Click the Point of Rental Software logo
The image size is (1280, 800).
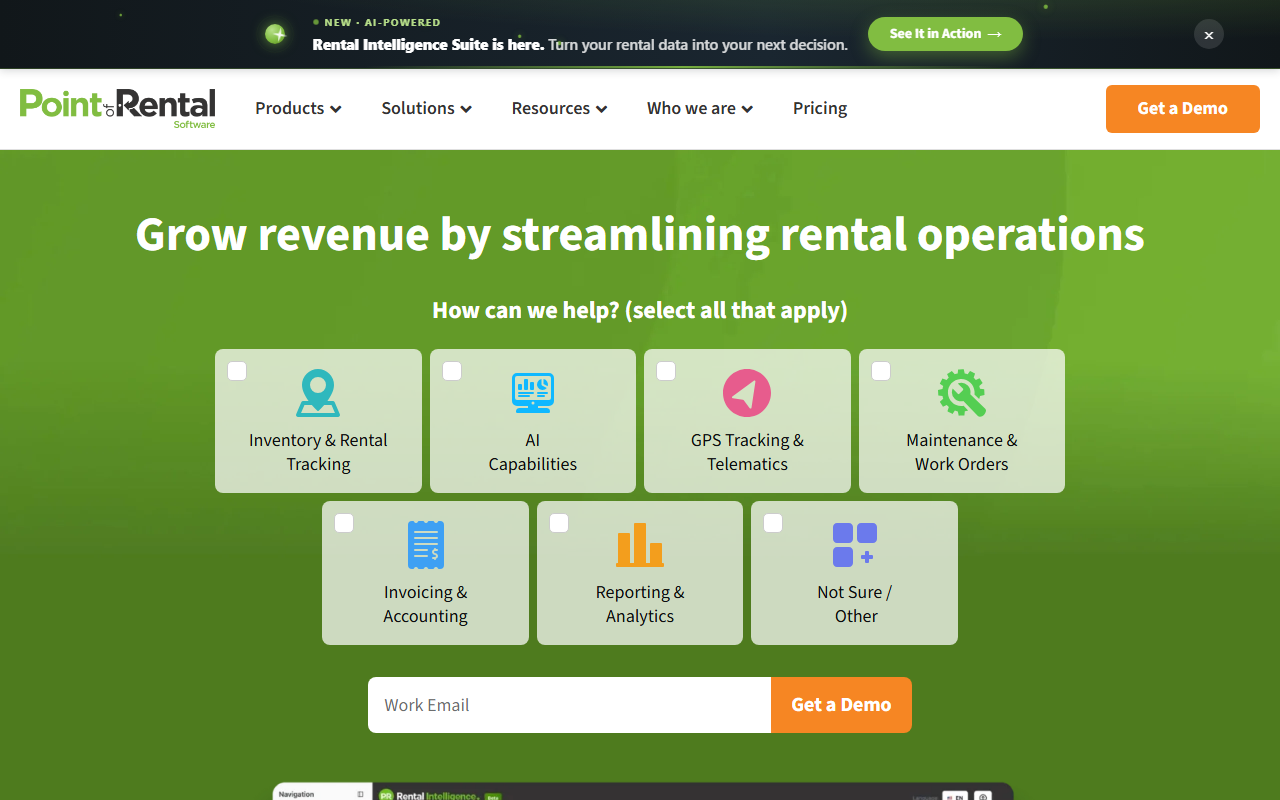[x=118, y=108]
